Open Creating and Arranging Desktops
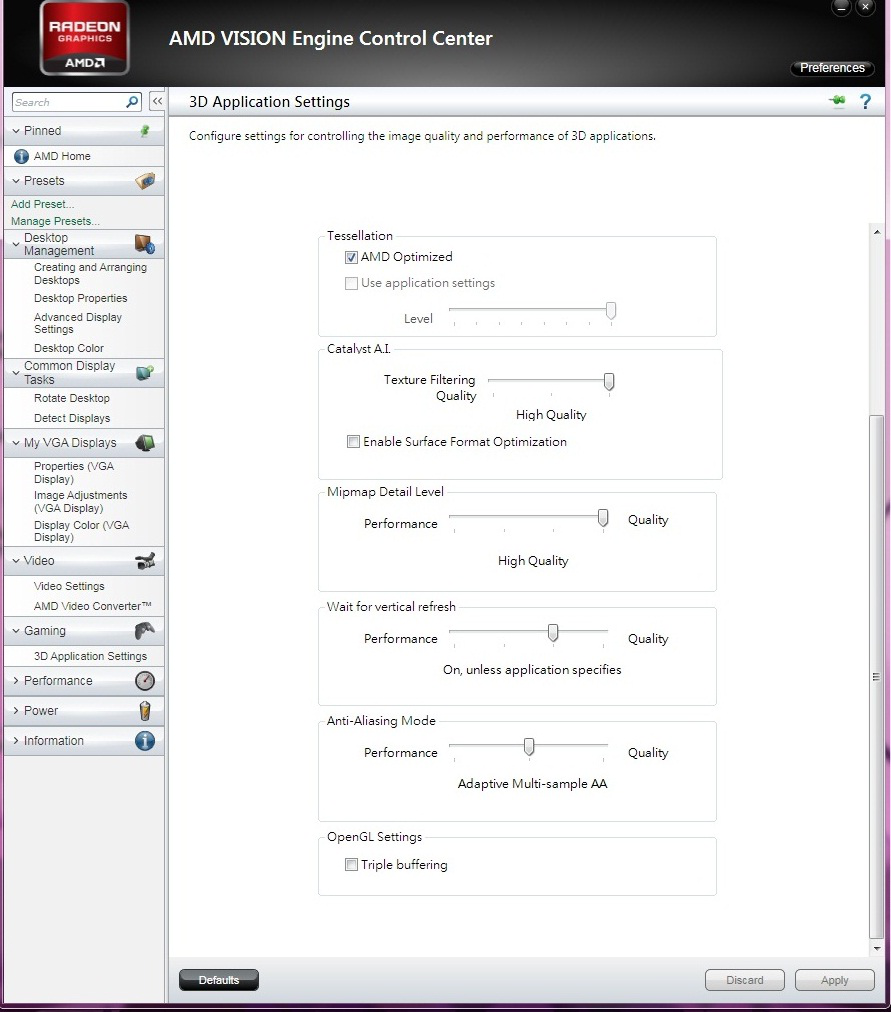Screen dimensions: 891x1012 pyautogui.click(x=90, y=274)
